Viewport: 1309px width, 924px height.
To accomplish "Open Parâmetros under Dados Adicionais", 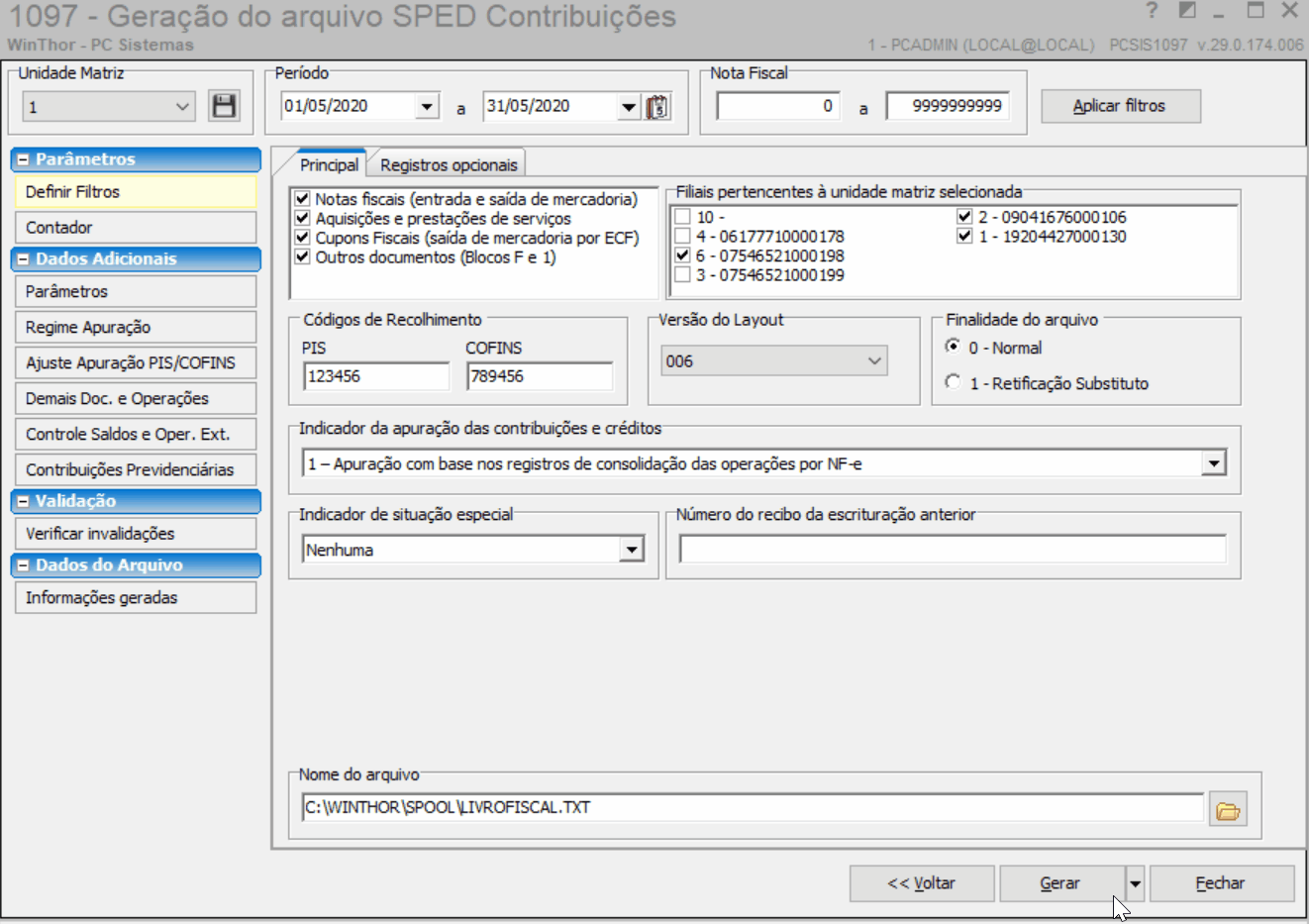I will pyautogui.click(x=136, y=292).
